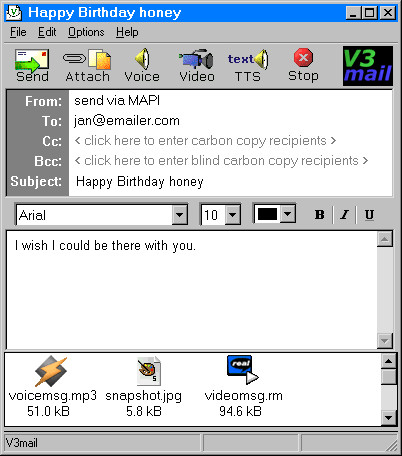Click the Bcc blind carbon copy field
Viewport: 402px width, 456px height.
point(230,160)
